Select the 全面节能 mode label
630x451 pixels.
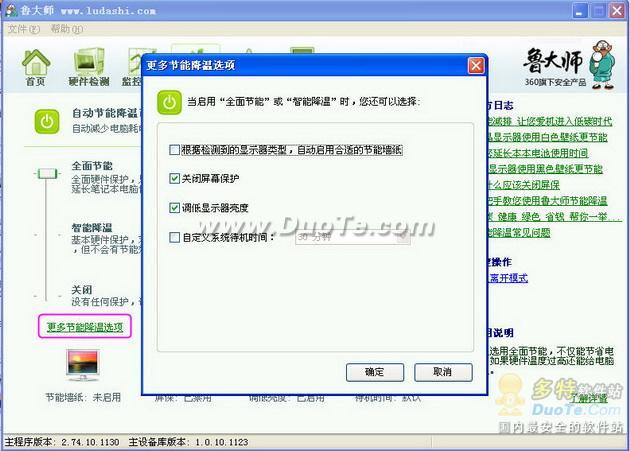pos(92,166)
